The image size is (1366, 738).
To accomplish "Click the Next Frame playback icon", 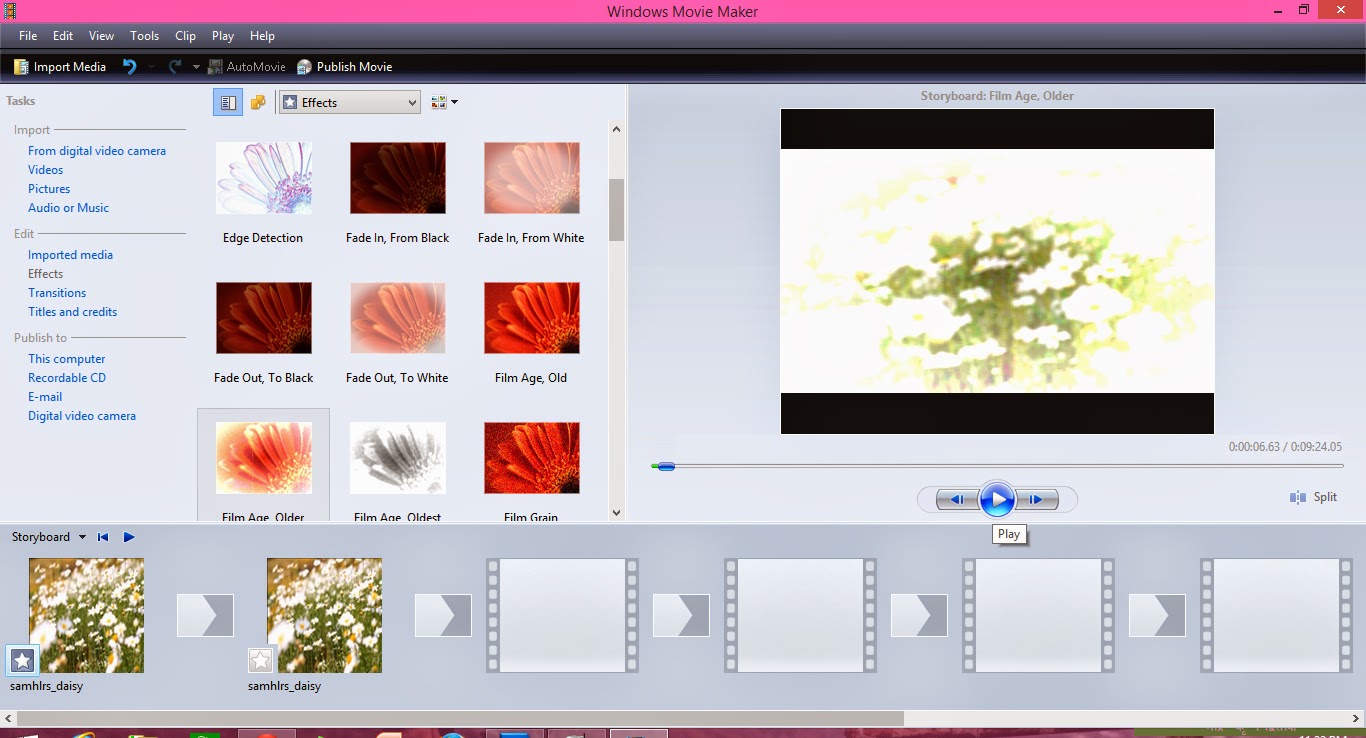I will 1037,499.
